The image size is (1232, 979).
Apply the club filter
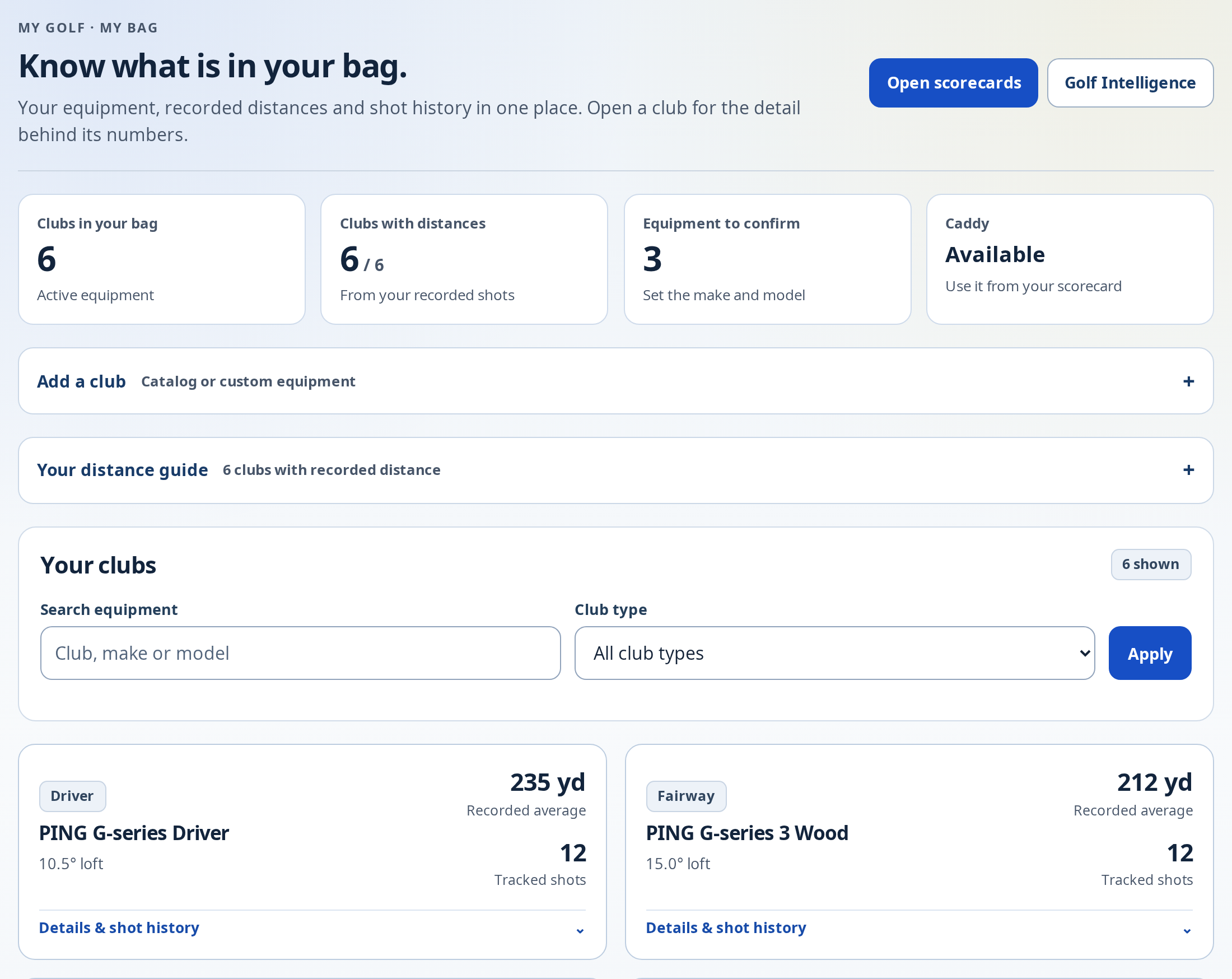coord(1150,652)
